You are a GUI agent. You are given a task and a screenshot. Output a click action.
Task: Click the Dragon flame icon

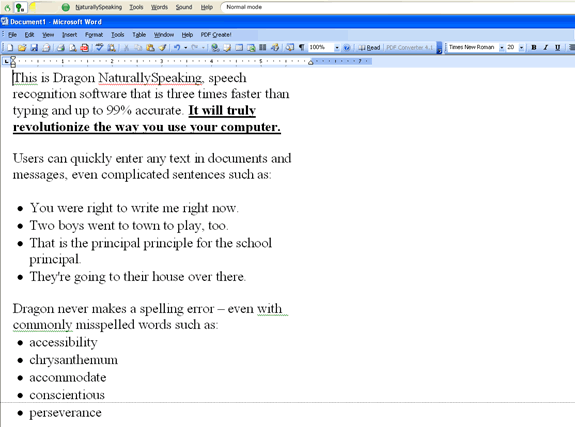[7, 7]
